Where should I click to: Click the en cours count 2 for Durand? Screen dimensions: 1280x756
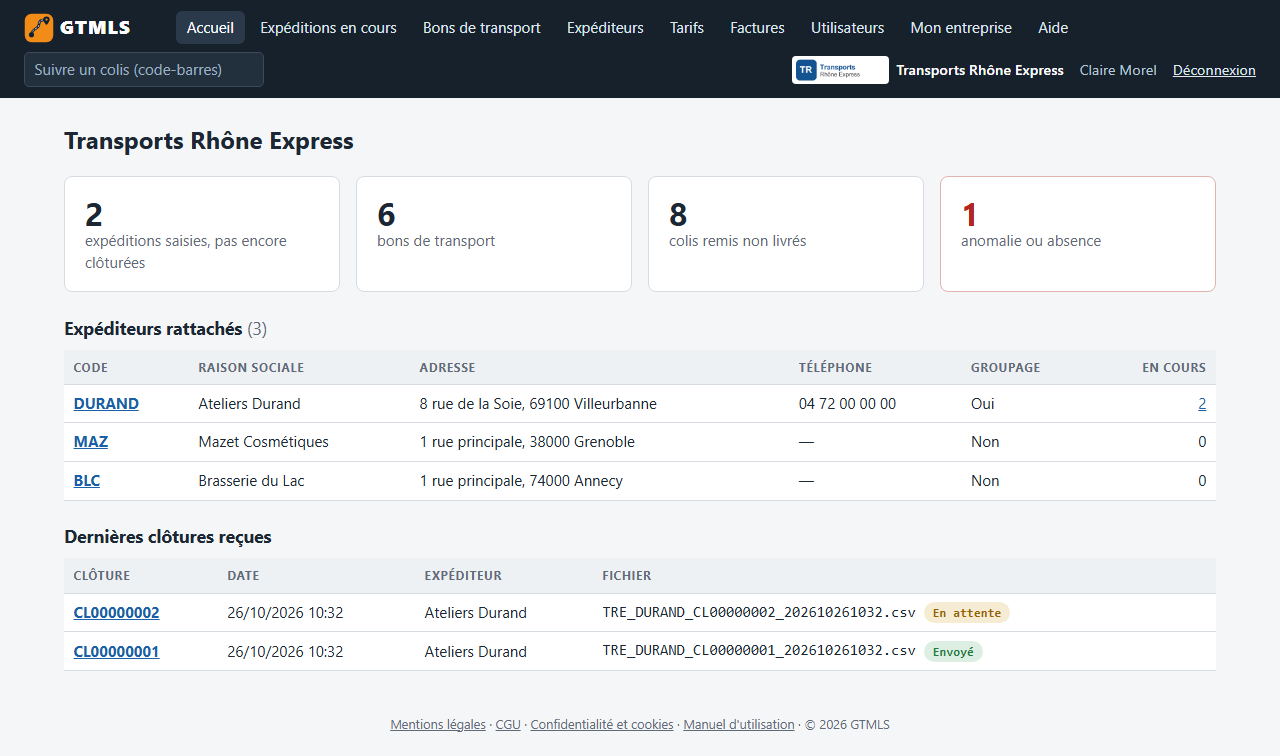click(1202, 404)
